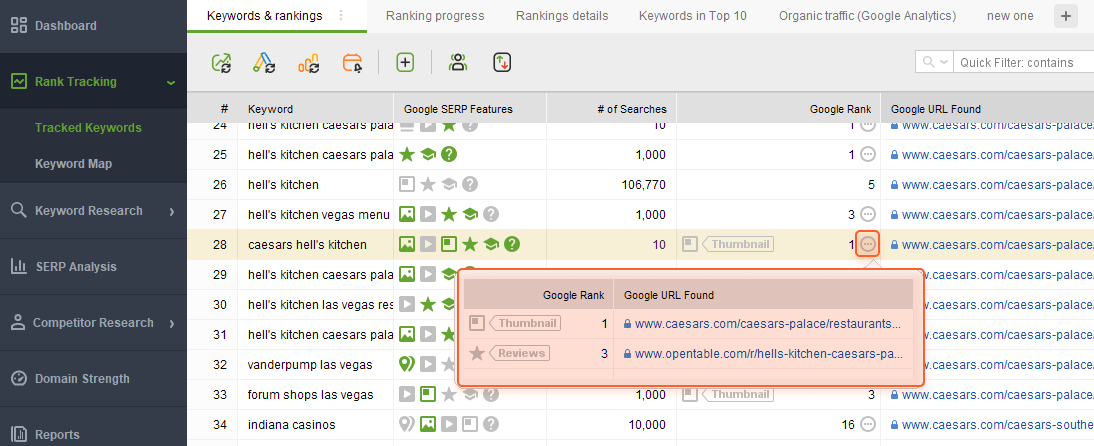Click the Check Rankings toolbar icon
The width and height of the screenshot is (1094, 446).
[x=222, y=63]
